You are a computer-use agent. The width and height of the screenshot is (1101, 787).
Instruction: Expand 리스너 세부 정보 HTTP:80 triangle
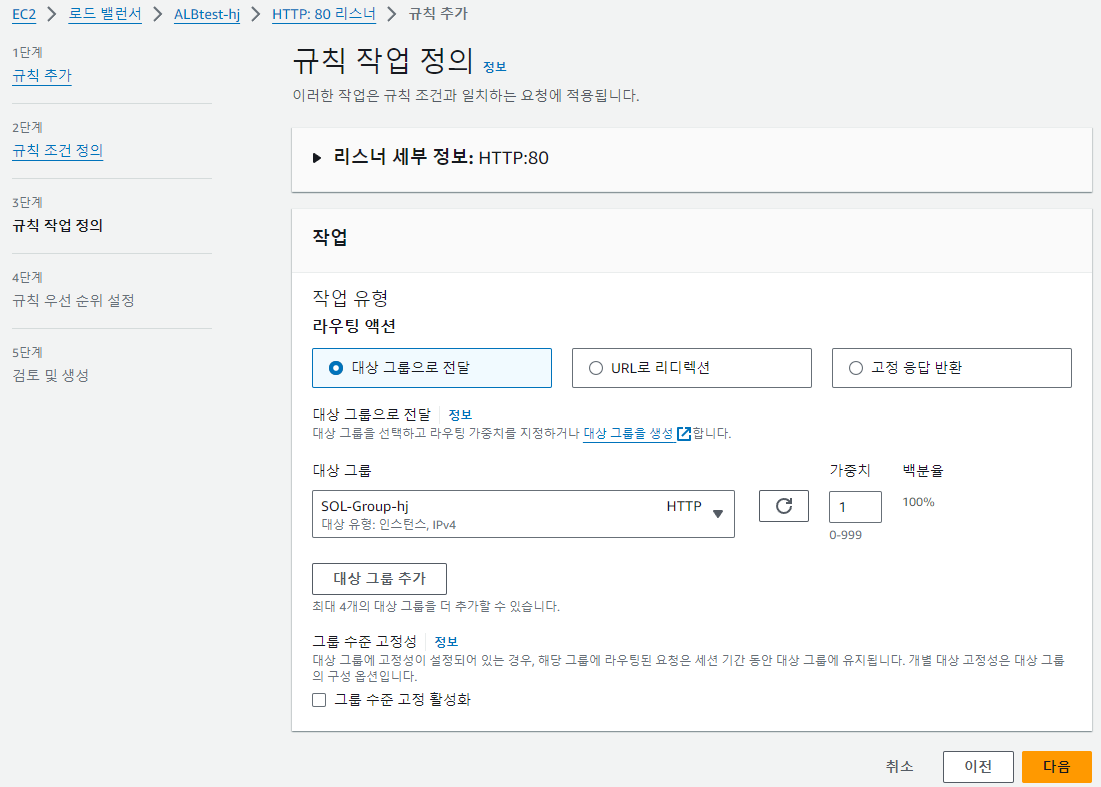(x=317, y=158)
